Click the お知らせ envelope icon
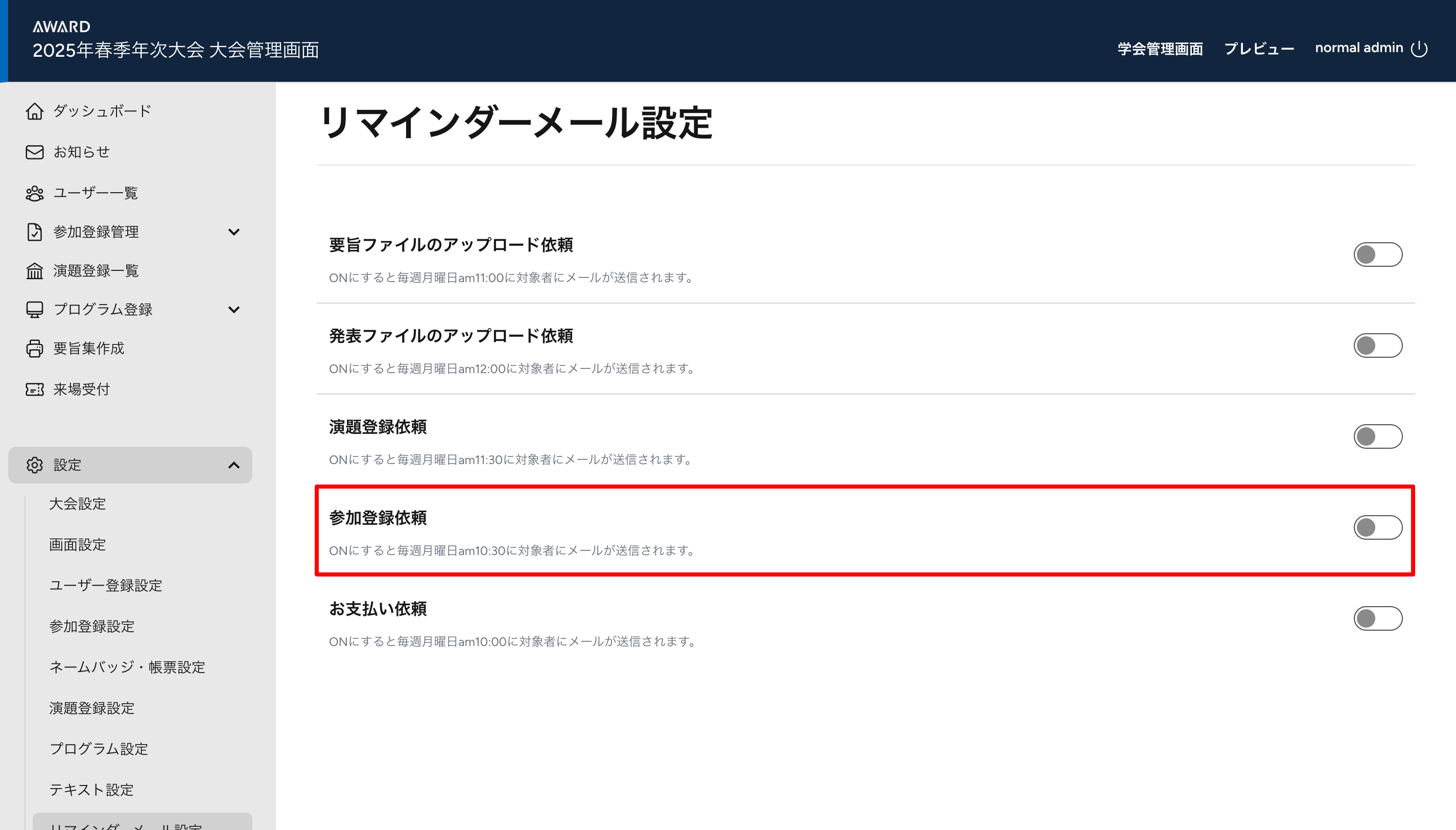The width and height of the screenshot is (1456, 830). pyautogui.click(x=34, y=152)
